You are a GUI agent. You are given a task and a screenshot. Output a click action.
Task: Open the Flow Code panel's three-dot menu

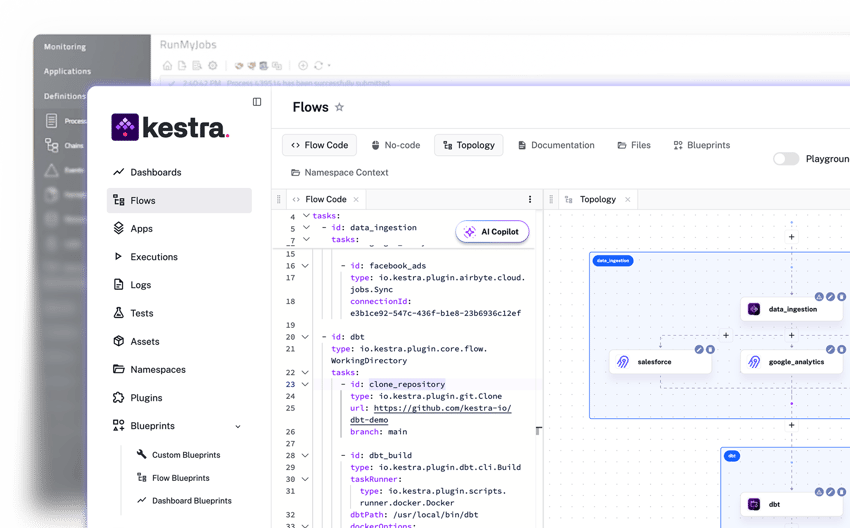[530, 199]
